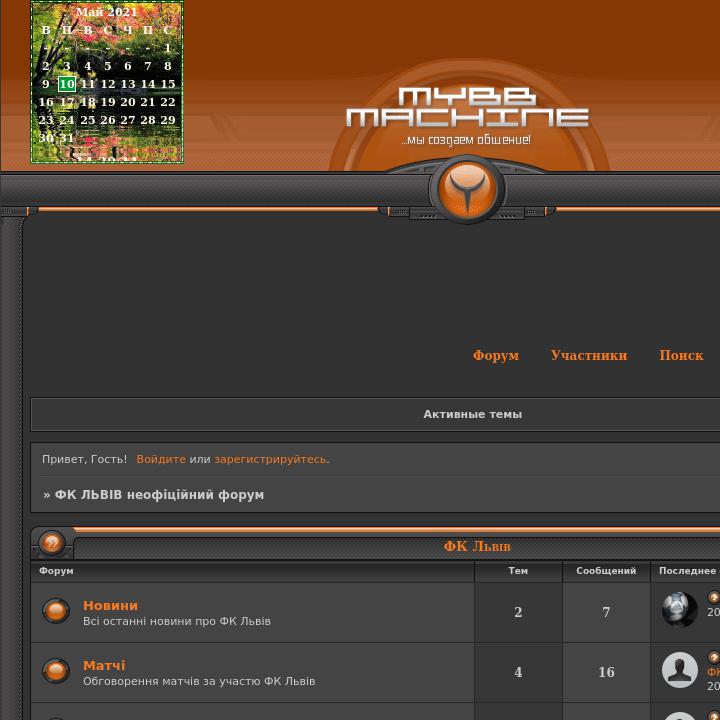Click the 'Привет, Гость!' greeting text
This screenshot has width=720, height=720.
84,459
